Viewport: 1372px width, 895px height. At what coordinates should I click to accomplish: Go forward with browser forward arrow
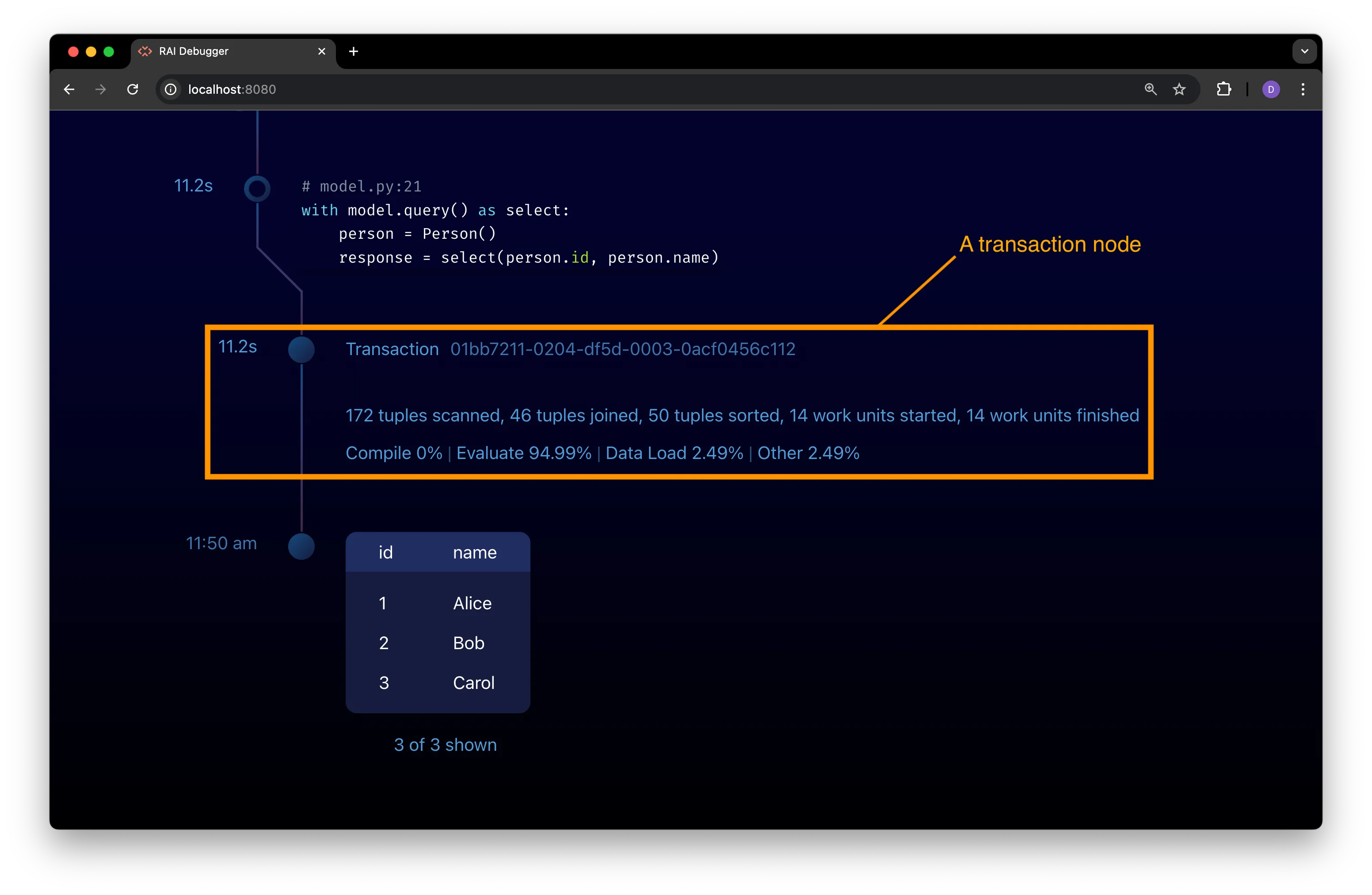pos(101,89)
